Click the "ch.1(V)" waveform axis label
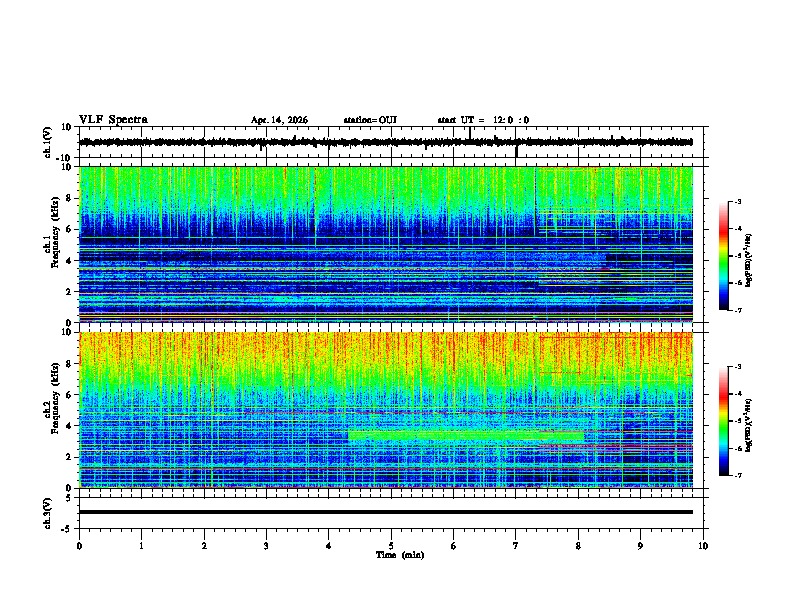The image size is (792, 612). (x=48, y=142)
